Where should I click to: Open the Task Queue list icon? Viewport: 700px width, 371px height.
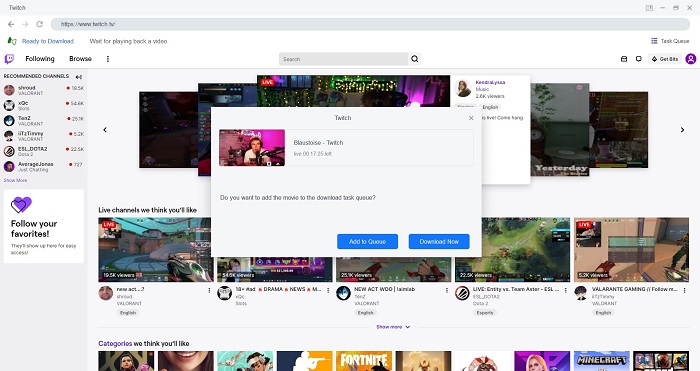(654, 41)
